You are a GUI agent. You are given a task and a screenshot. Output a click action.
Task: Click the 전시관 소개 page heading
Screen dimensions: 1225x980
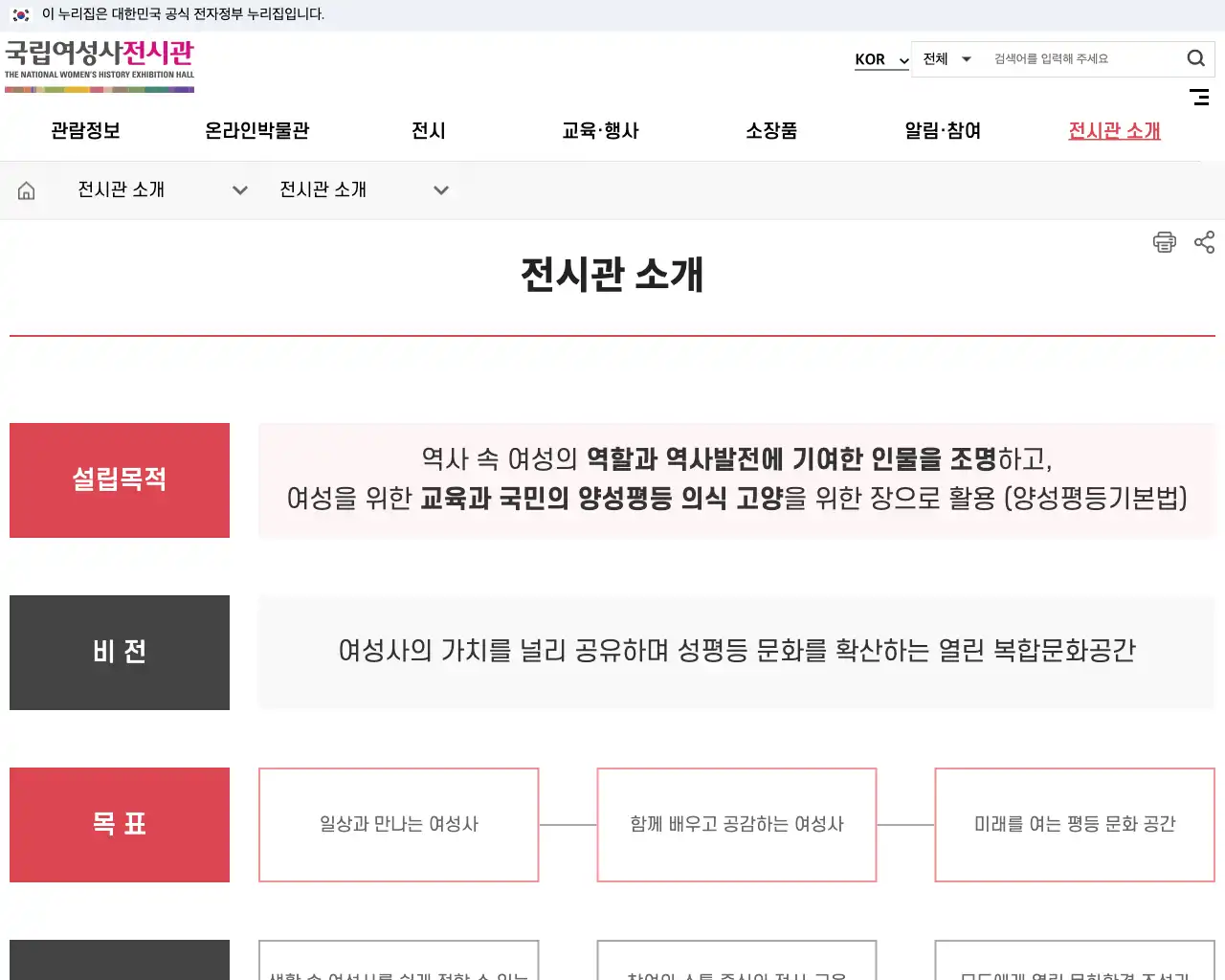coord(612,275)
